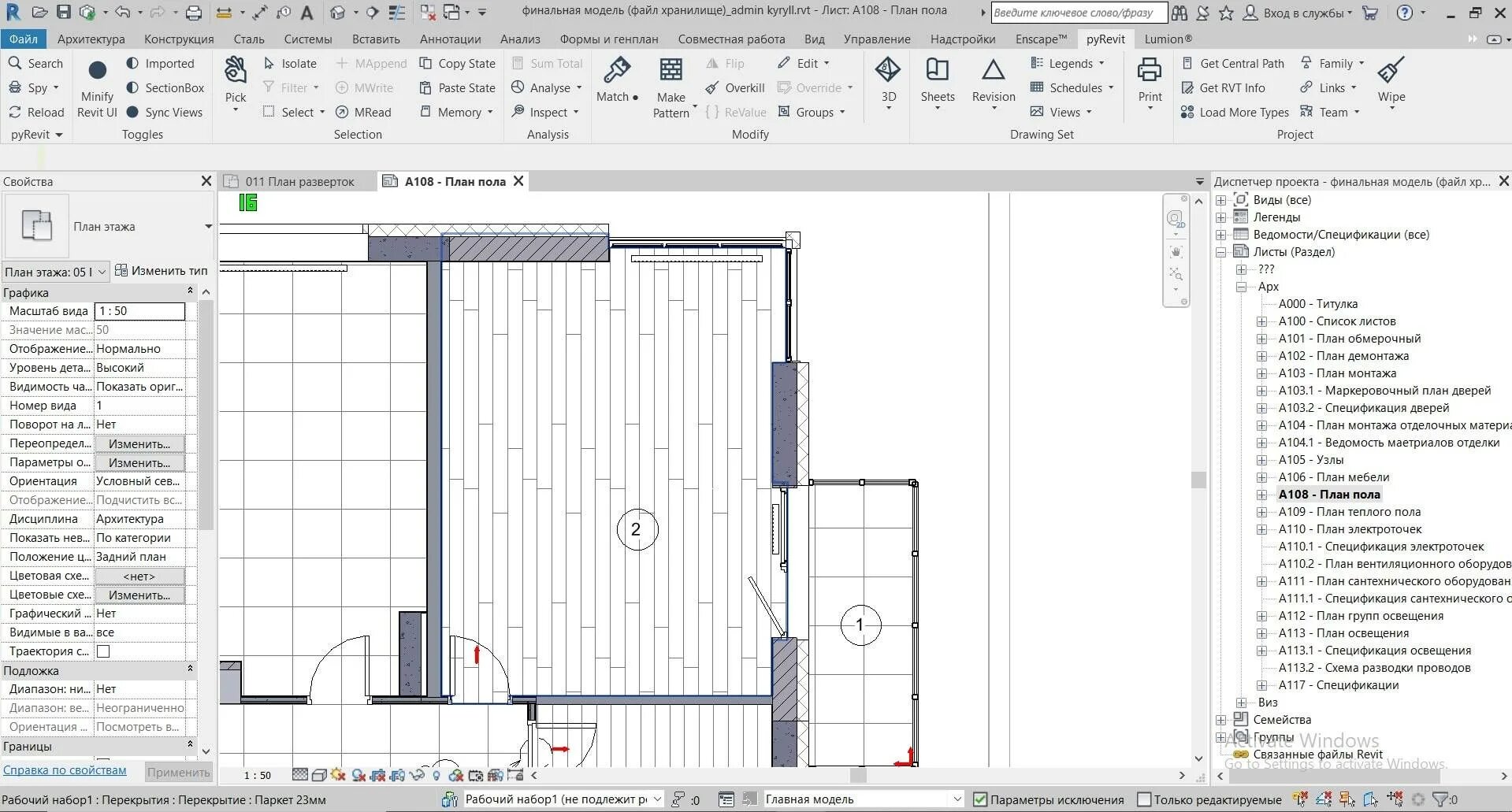This screenshot has height=812, width=1512.
Task: Click the view scale 1 : 50 control
Action: tap(258, 775)
